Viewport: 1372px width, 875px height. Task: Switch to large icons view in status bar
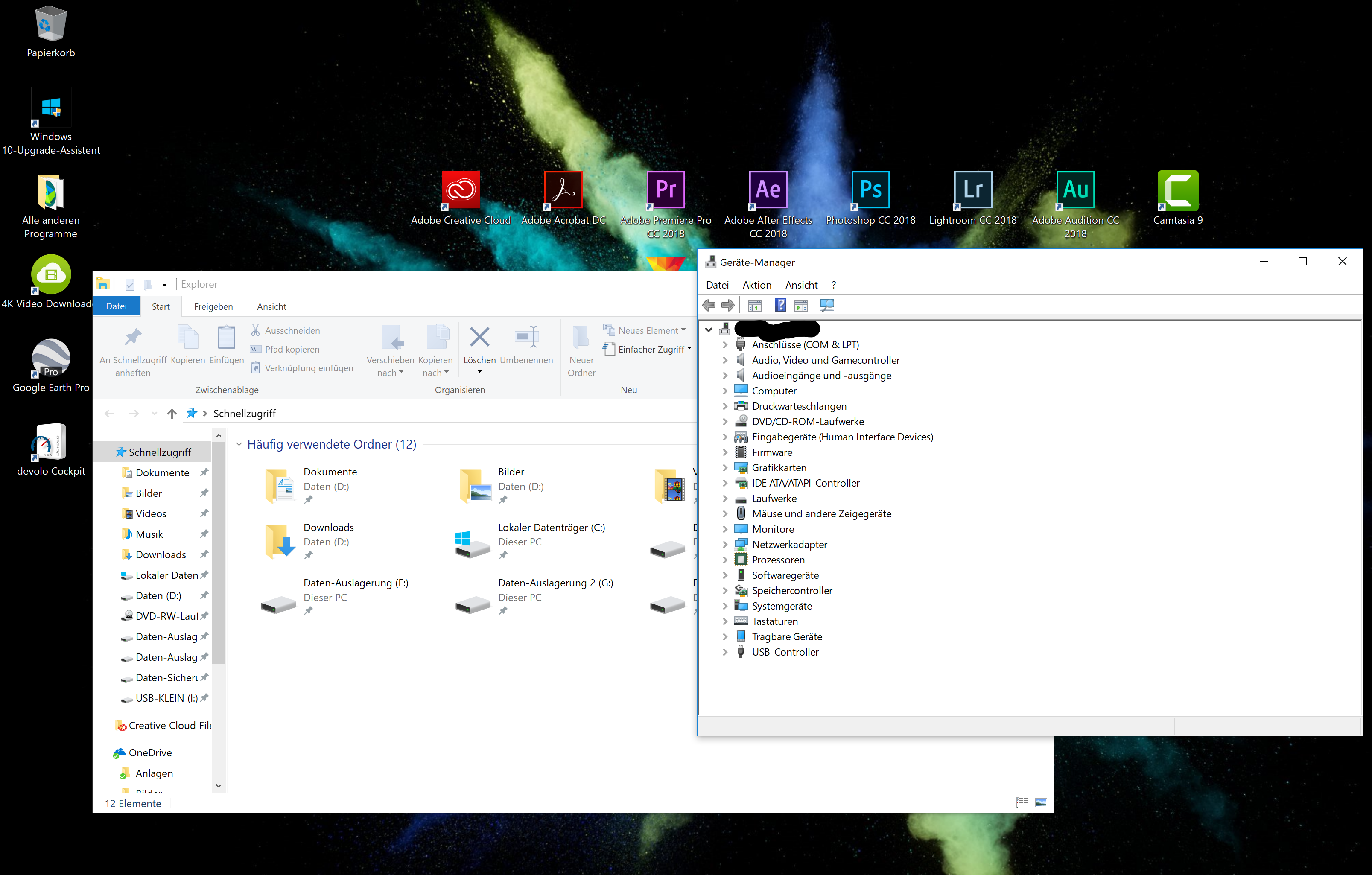[x=1041, y=803]
